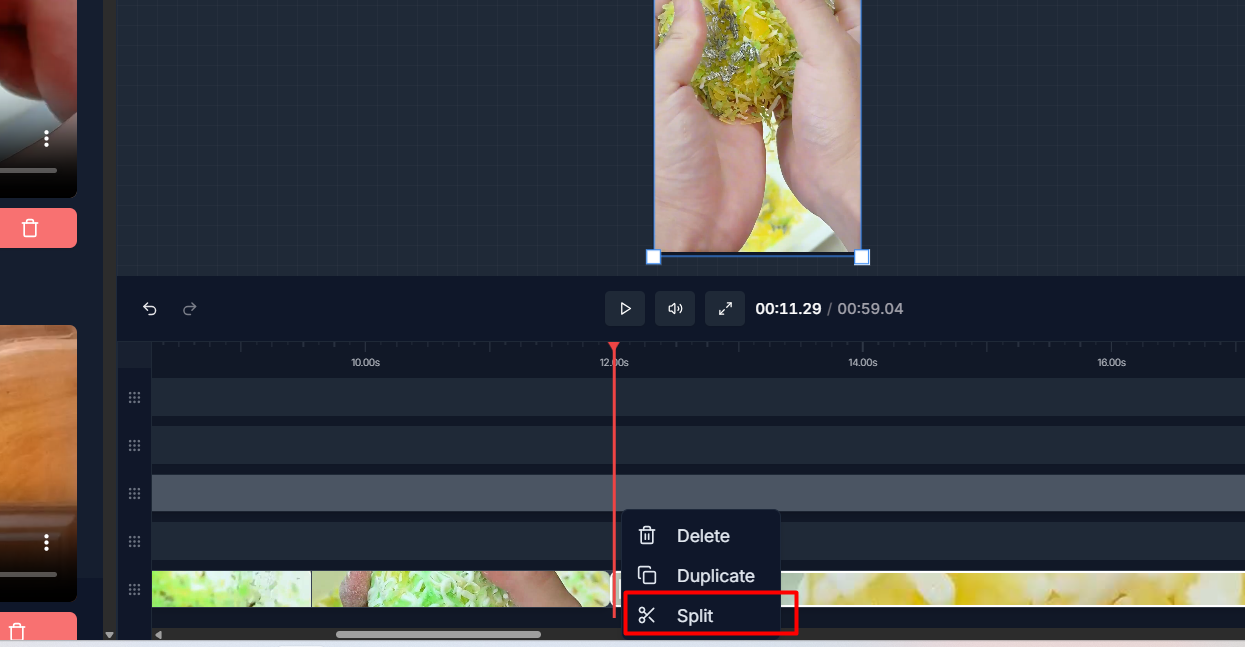The width and height of the screenshot is (1245, 647).
Task: Click the timeline horizontal scrollbar thumb
Action: (438, 634)
